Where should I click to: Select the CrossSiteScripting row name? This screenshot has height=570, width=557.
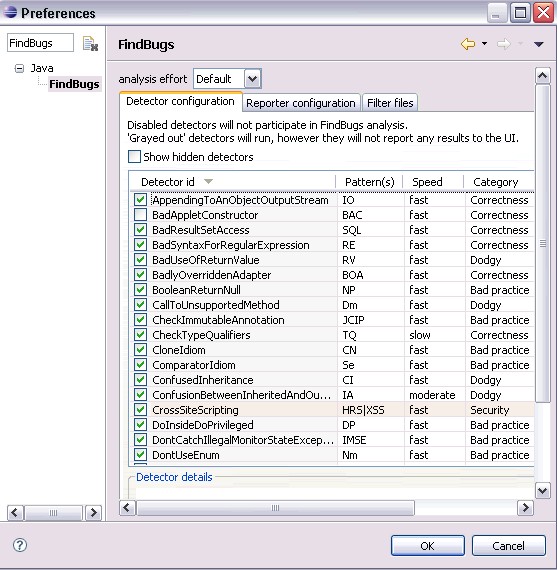pyautogui.click(x=195, y=410)
